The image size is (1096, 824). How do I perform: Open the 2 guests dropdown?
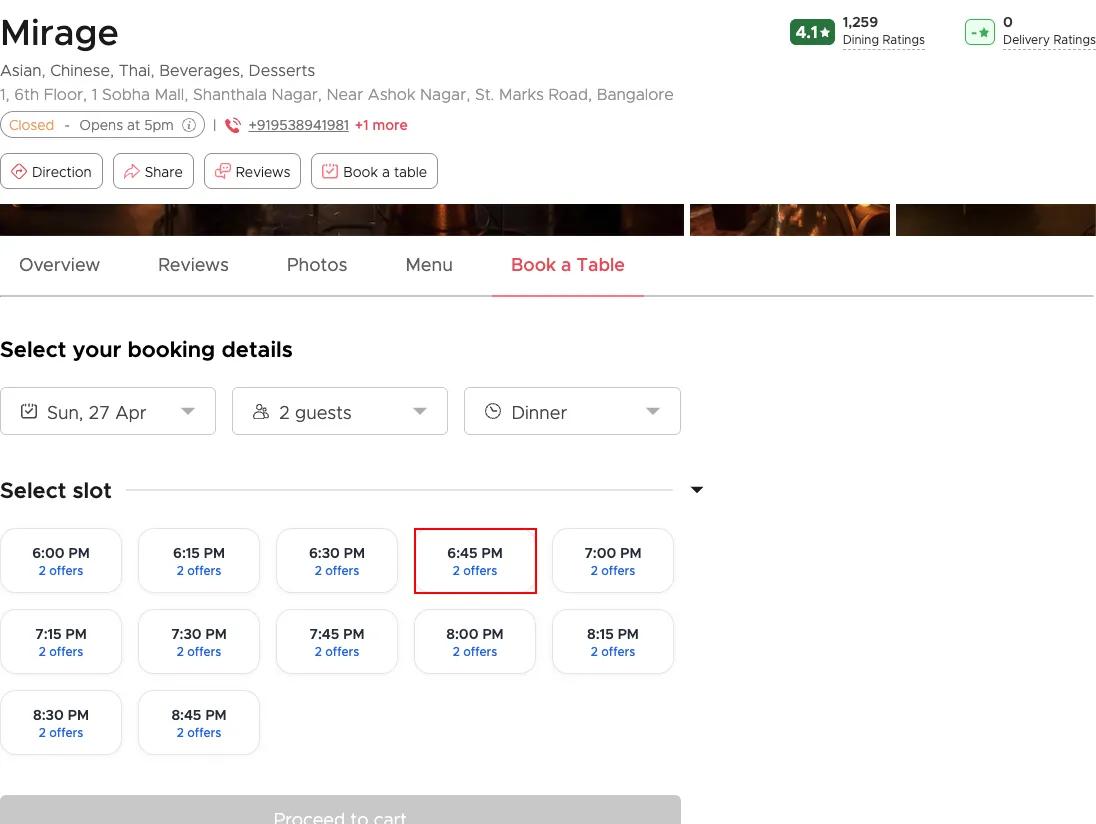point(340,412)
